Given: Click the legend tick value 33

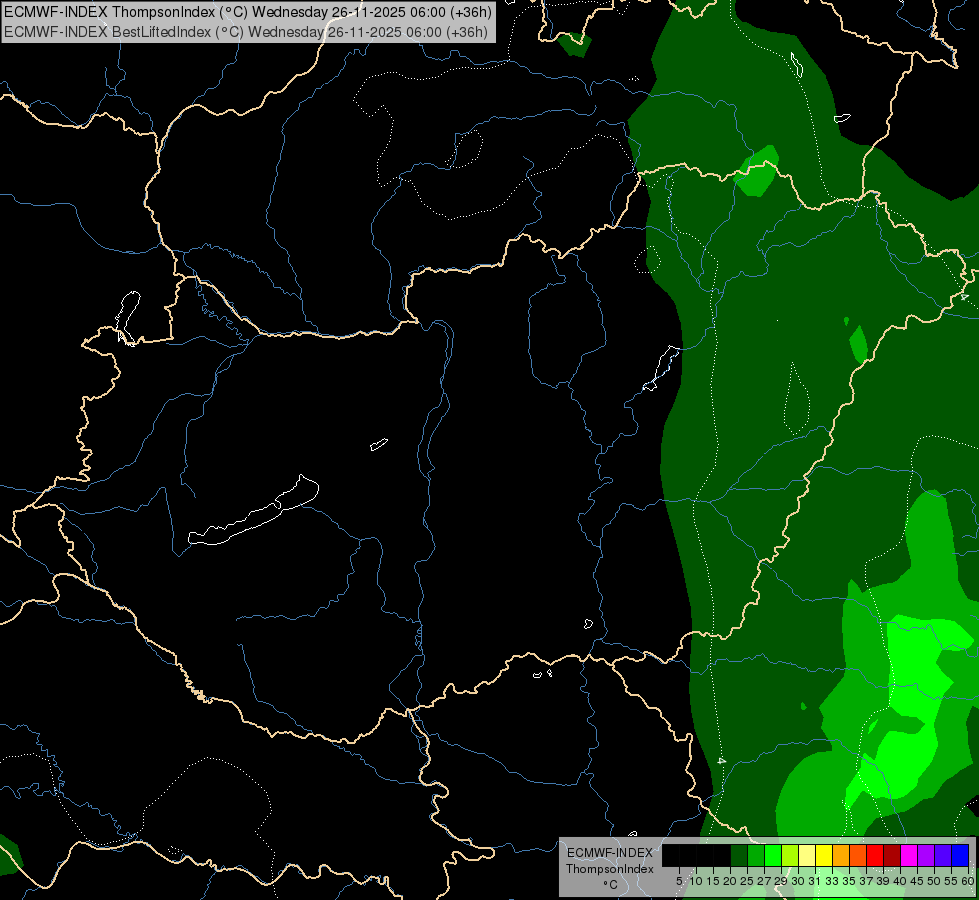Looking at the screenshot, I should (x=832, y=881).
